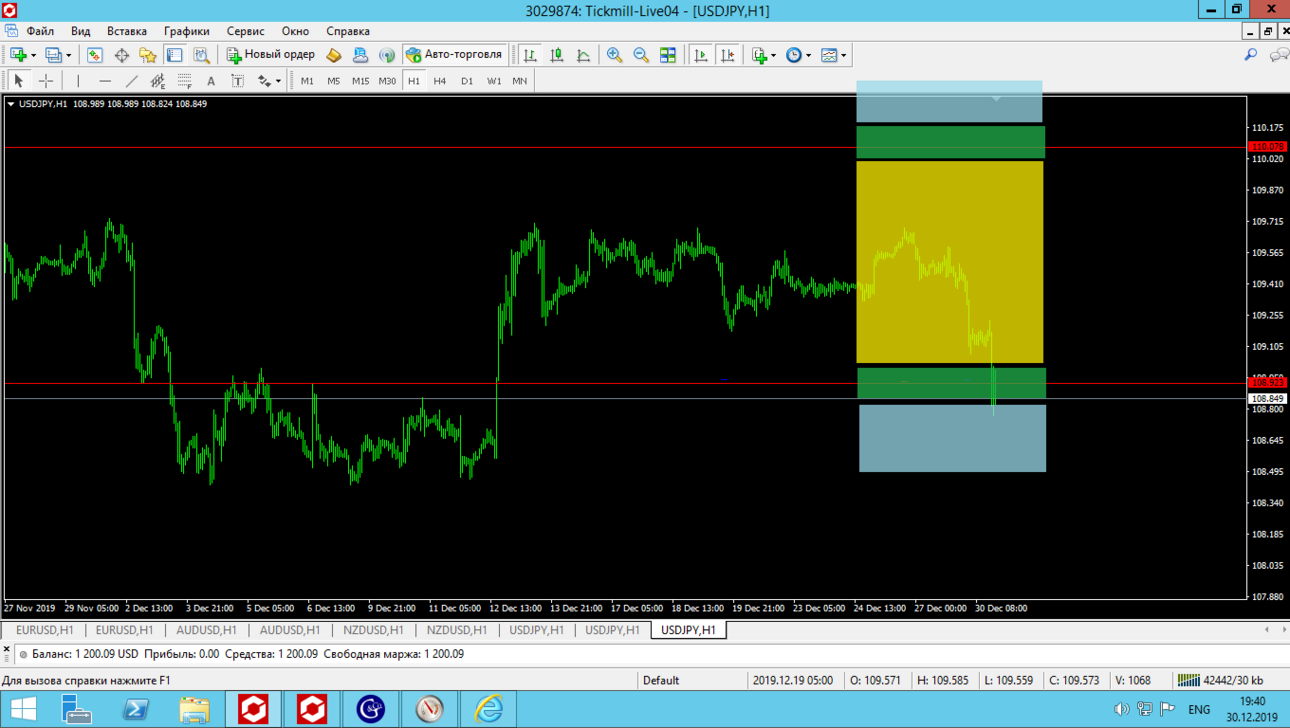
Task: Click the connection status 42442/30 kb
Action: [x=1222, y=680]
